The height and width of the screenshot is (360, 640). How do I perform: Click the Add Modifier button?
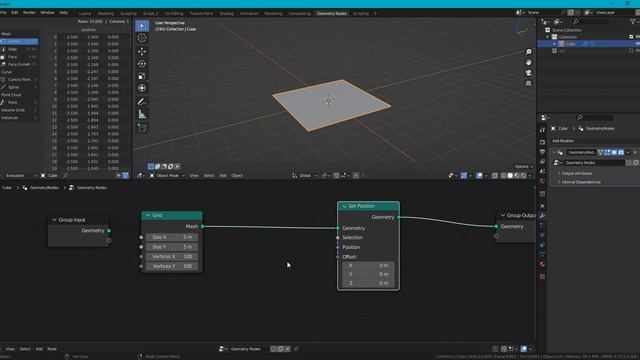(x=563, y=141)
